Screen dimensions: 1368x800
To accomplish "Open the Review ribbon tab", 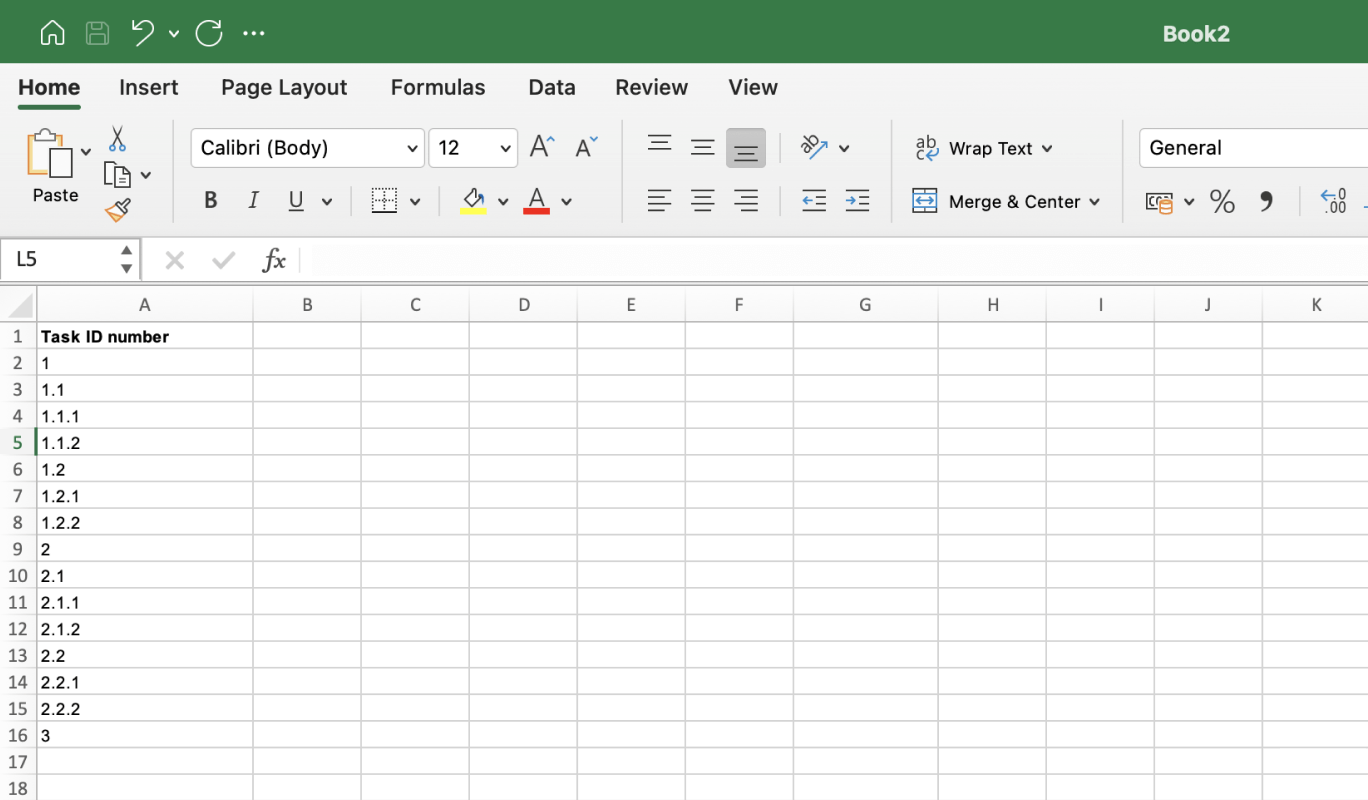I will (x=651, y=88).
